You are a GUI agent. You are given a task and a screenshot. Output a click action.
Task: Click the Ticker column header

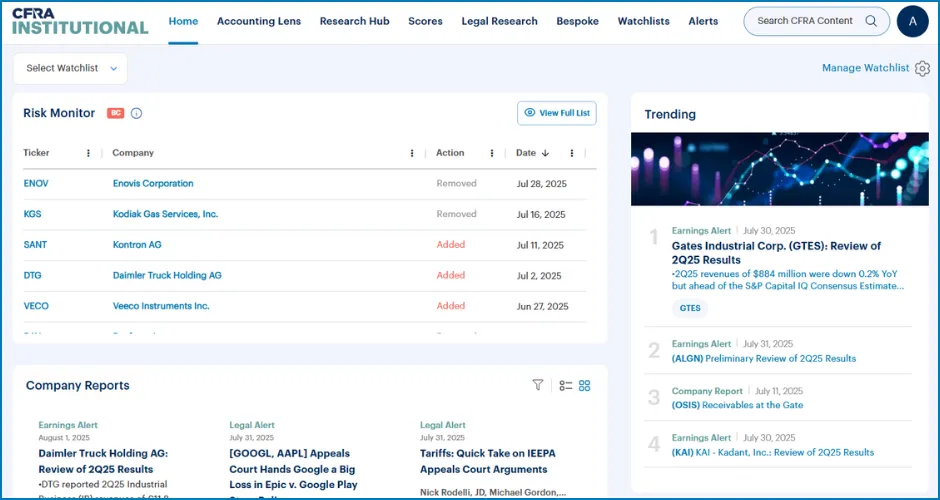tap(37, 153)
